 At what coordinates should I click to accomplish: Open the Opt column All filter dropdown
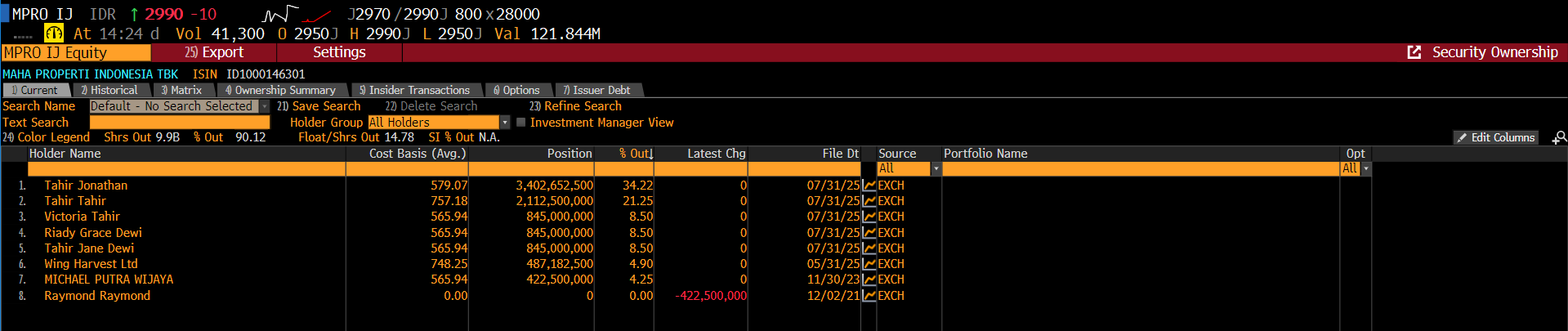pos(1366,169)
